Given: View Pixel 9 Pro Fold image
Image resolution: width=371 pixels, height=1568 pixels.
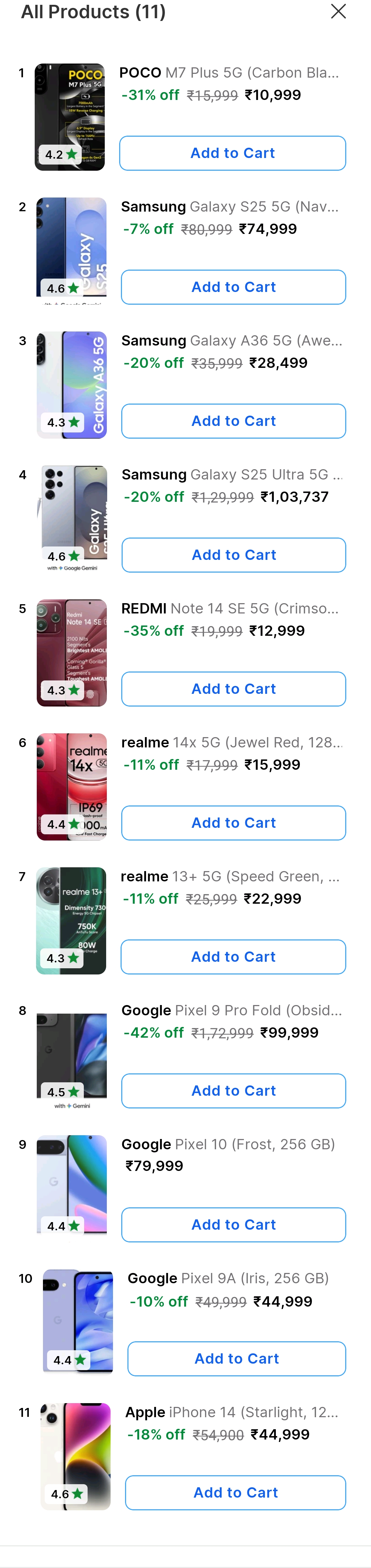Looking at the screenshot, I should click(72, 1054).
